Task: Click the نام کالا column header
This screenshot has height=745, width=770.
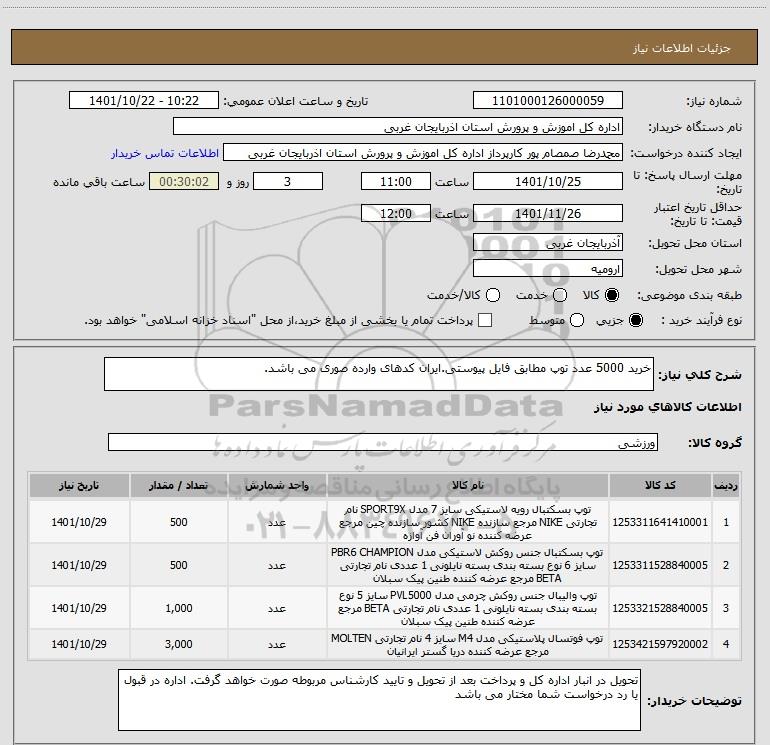Action: [468, 486]
